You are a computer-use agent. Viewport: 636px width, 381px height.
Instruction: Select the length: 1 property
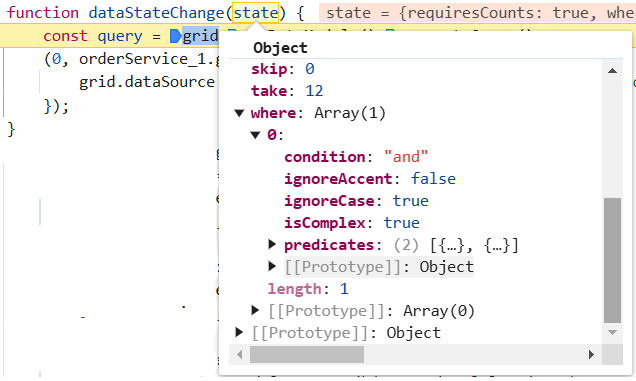pos(308,289)
